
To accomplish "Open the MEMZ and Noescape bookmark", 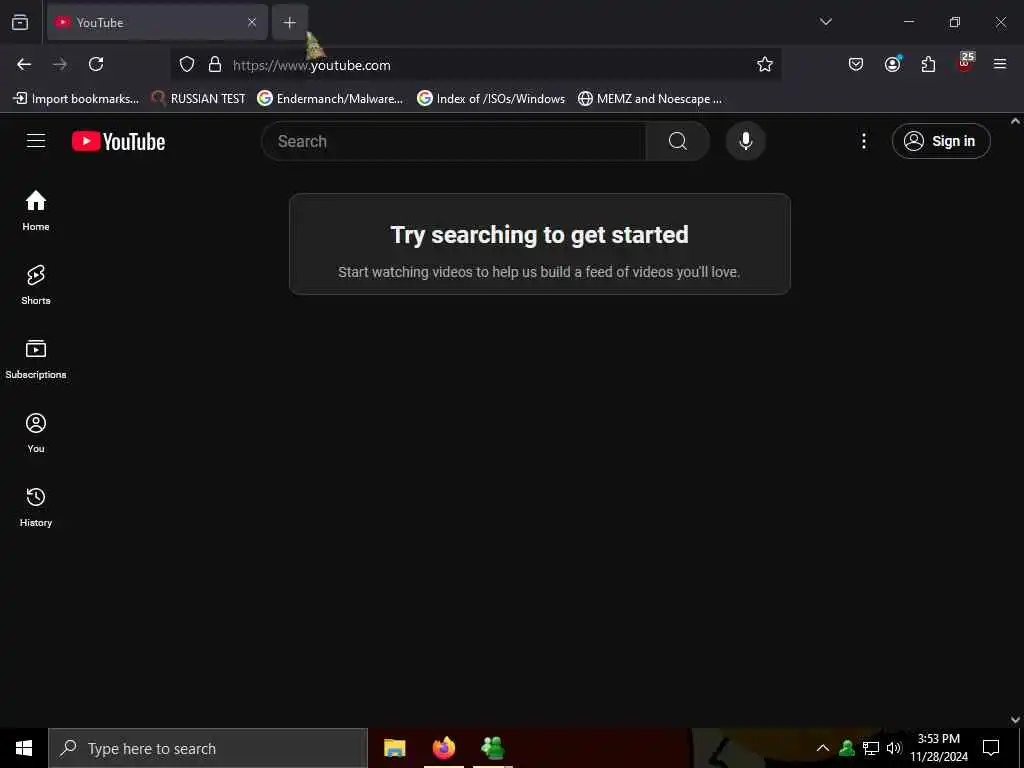I will (x=650, y=99).
